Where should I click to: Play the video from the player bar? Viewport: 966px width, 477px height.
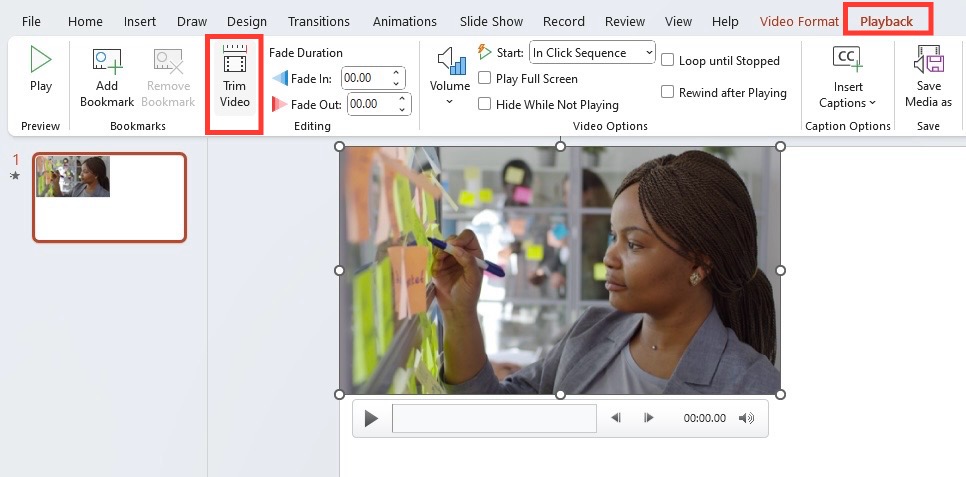(371, 418)
